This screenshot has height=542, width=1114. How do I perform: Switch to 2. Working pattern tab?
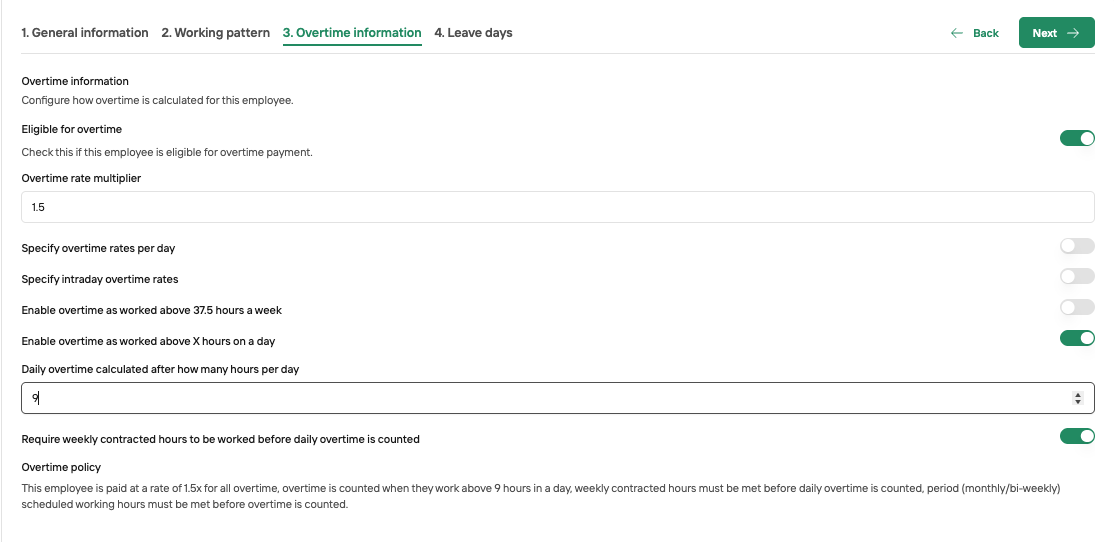point(215,33)
